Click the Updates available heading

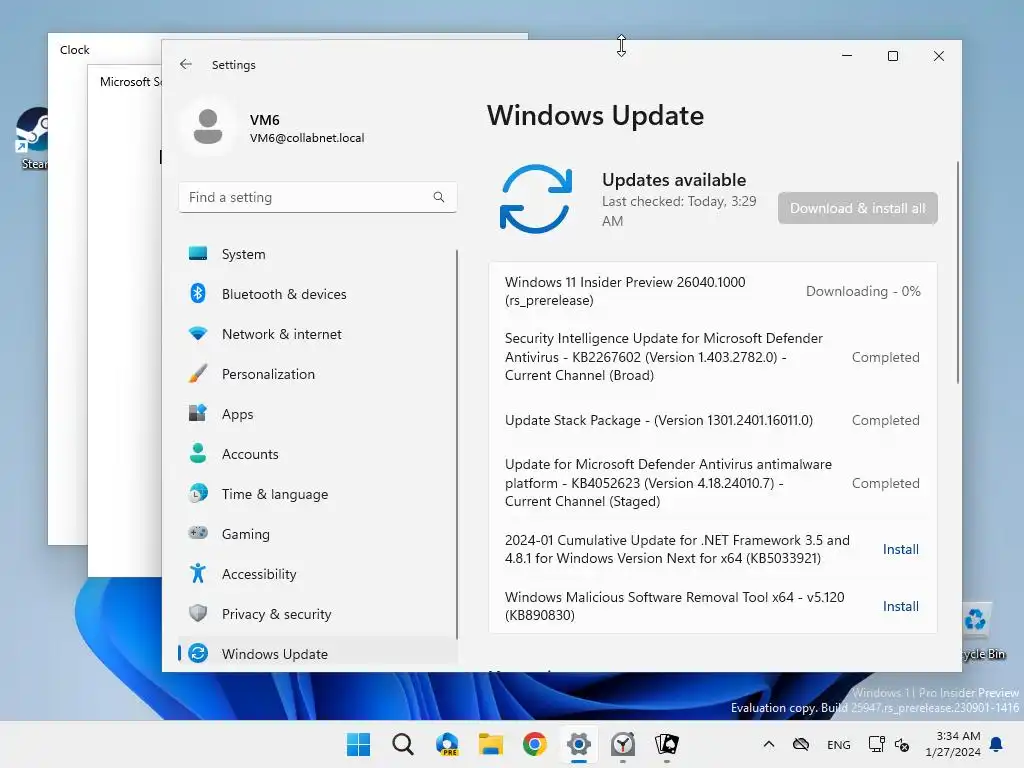674,180
